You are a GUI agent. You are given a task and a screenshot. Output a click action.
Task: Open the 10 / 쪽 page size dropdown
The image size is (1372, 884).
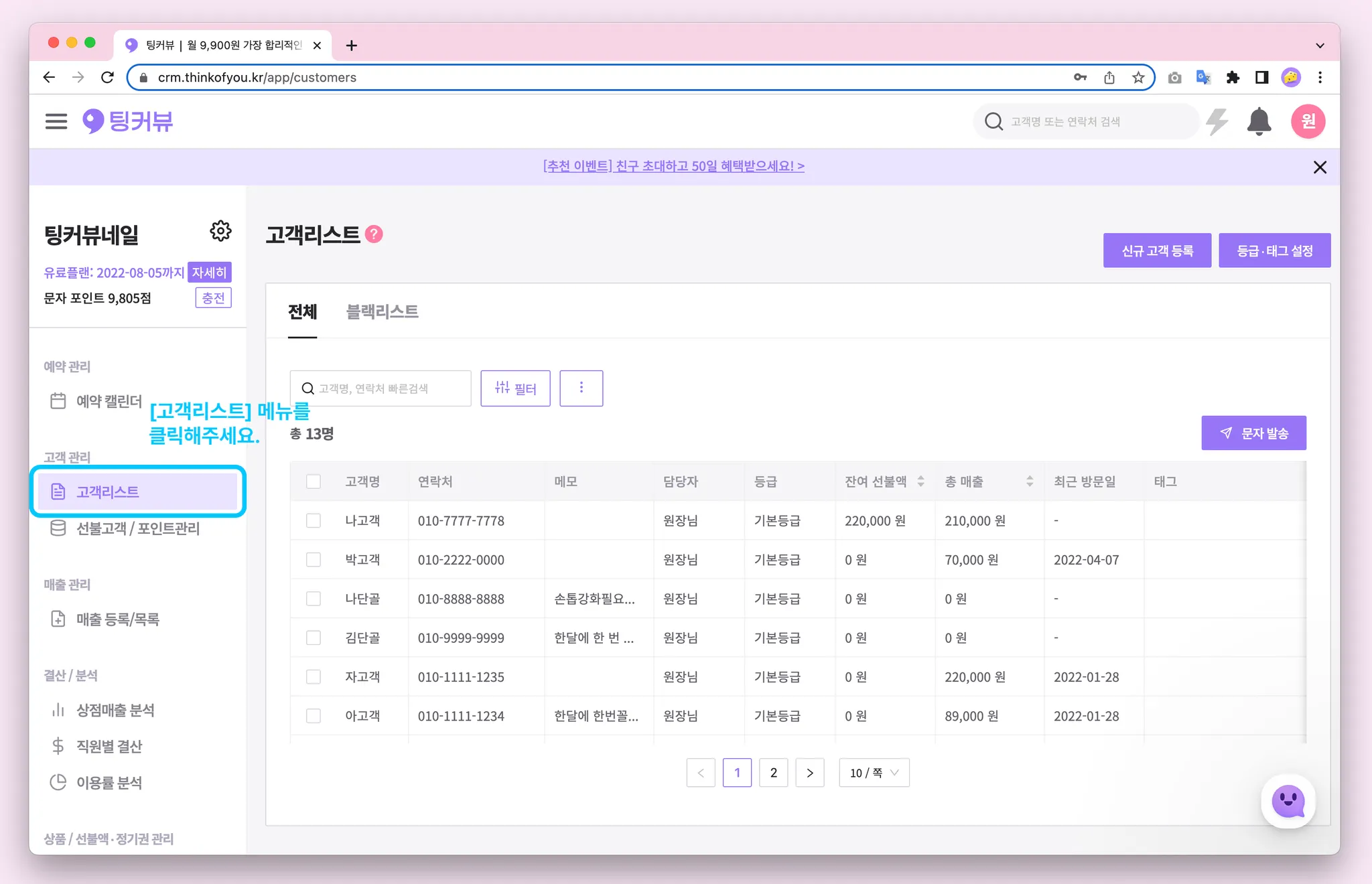tap(874, 773)
